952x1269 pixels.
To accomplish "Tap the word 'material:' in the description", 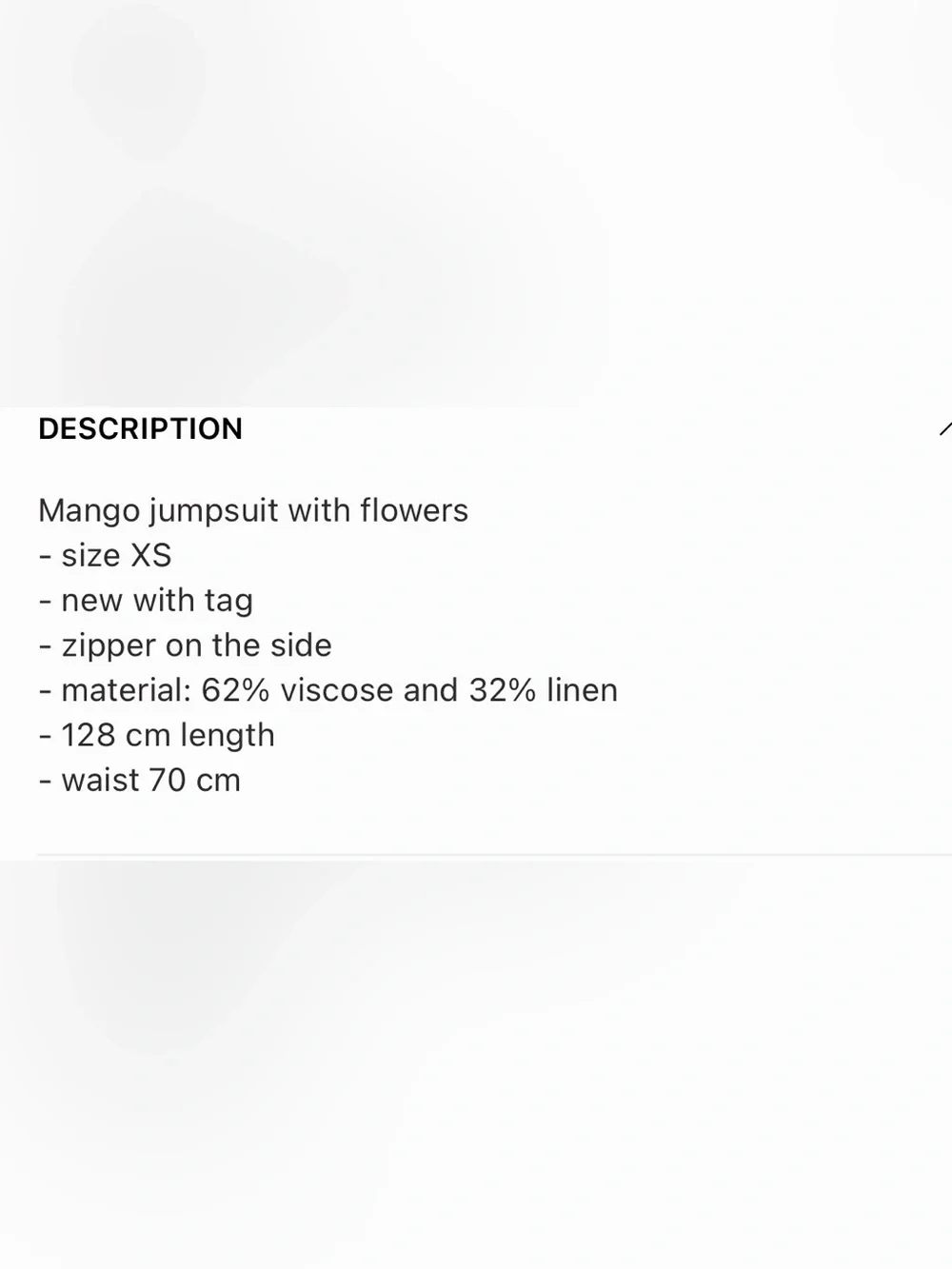I will tap(127, 690).
